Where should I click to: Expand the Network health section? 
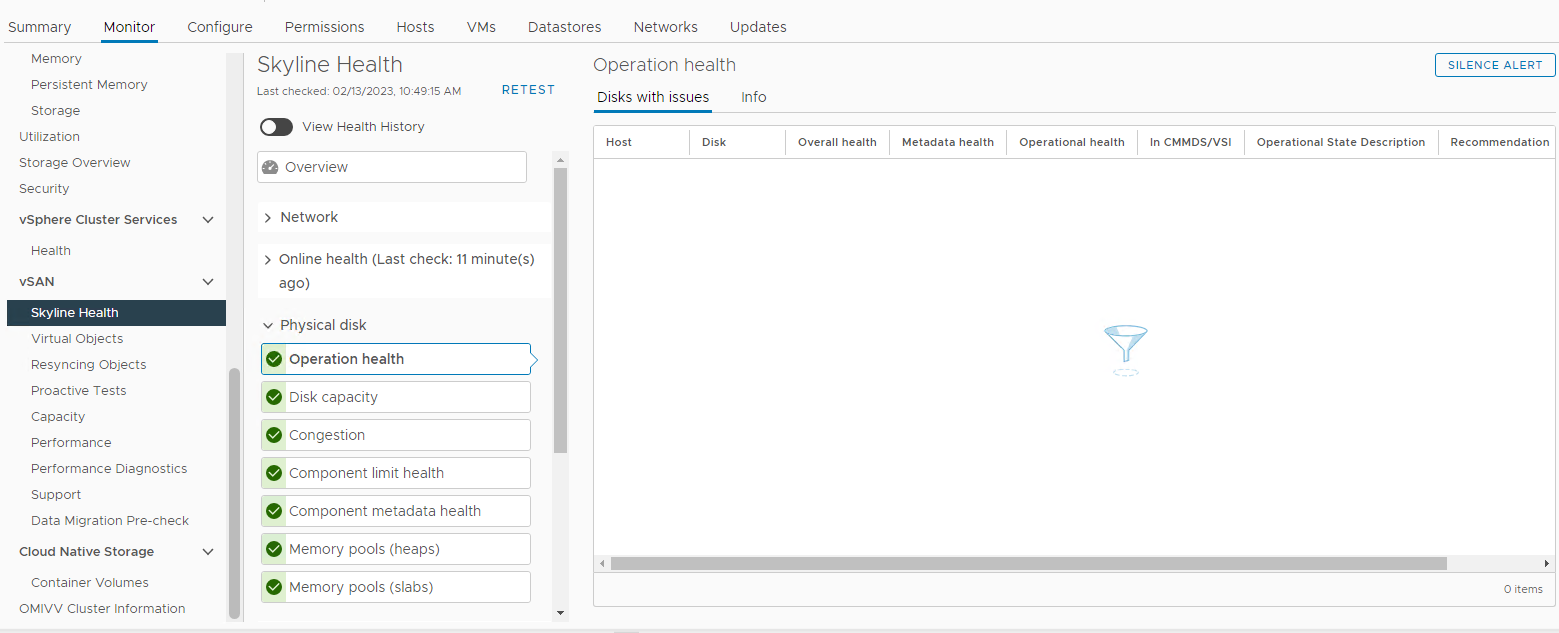tap(268, 218)
